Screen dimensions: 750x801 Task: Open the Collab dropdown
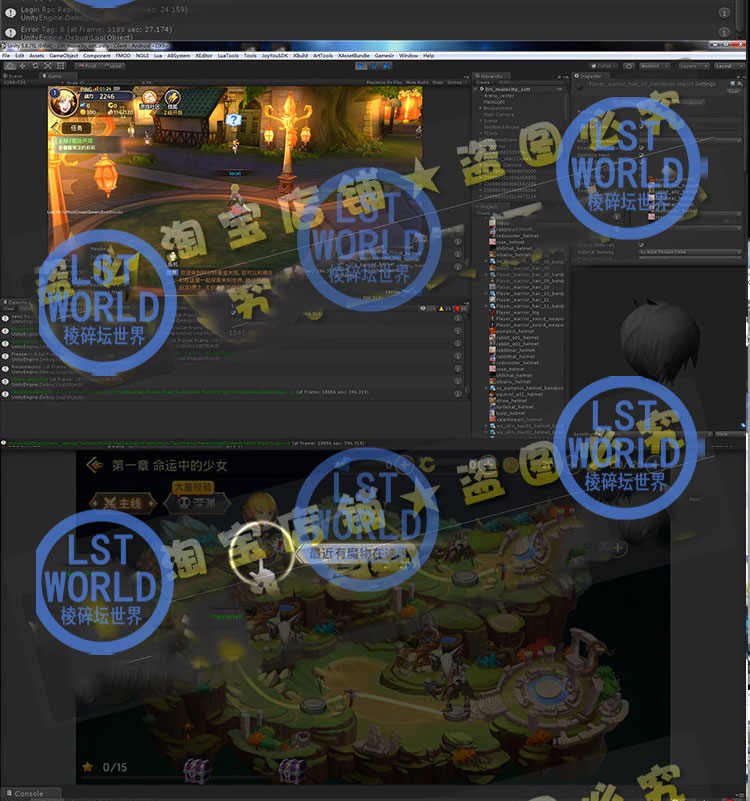pyautogui.click(x=604, y=66)
